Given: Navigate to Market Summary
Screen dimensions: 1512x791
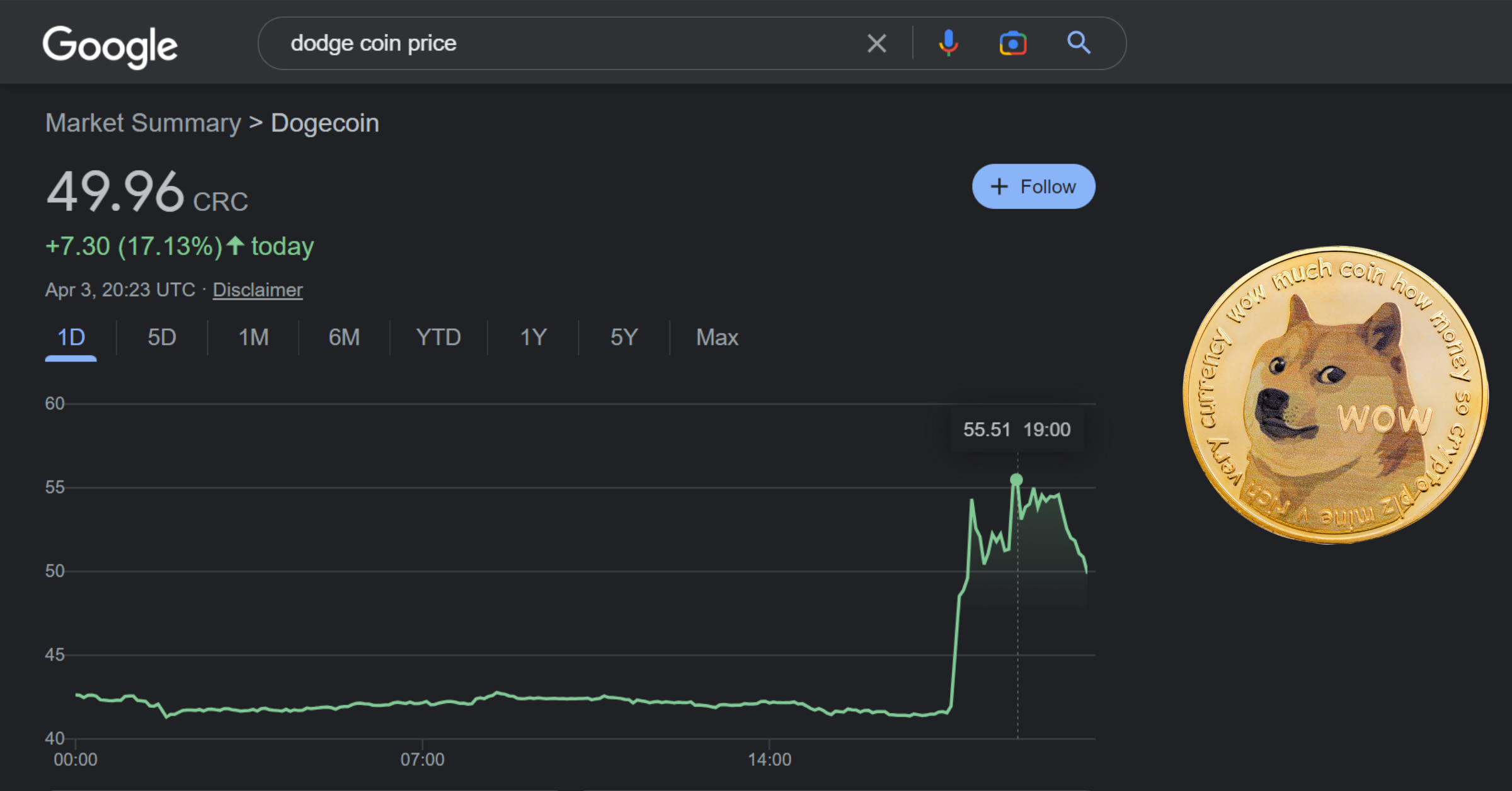Looking at the screenshot, I should (142, 123).
